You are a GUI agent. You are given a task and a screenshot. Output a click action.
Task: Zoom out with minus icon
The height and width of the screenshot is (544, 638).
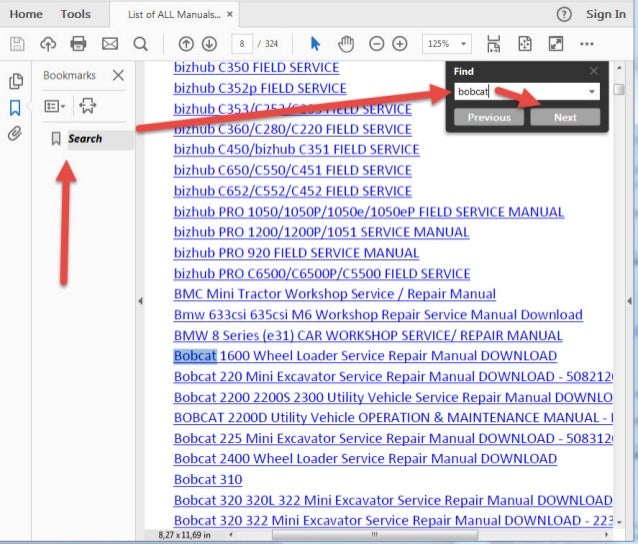click(x=376, y=44)
